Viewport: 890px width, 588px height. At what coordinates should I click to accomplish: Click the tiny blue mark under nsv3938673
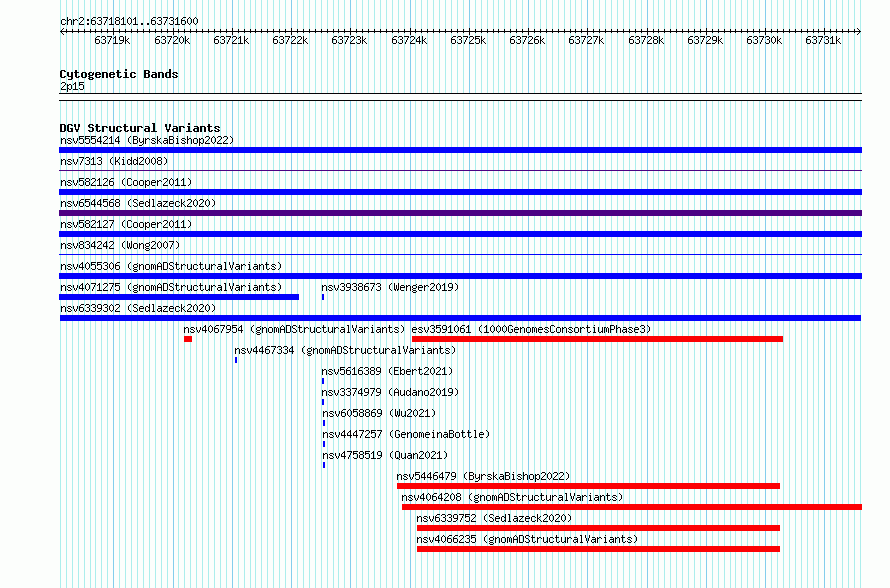(323, 297)
